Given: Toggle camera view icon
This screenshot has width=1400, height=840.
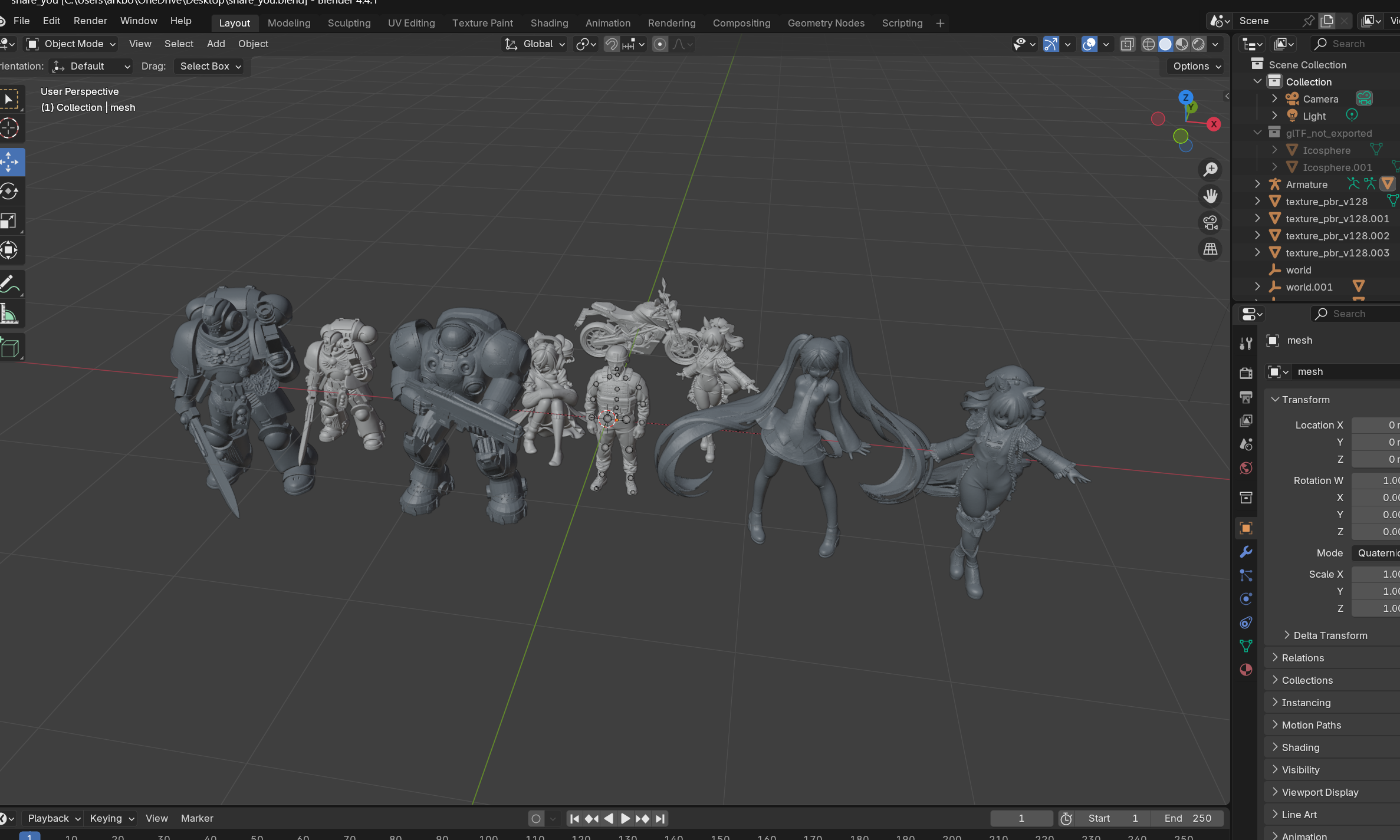Looking at the screenshot, I should click(1210, 223).
